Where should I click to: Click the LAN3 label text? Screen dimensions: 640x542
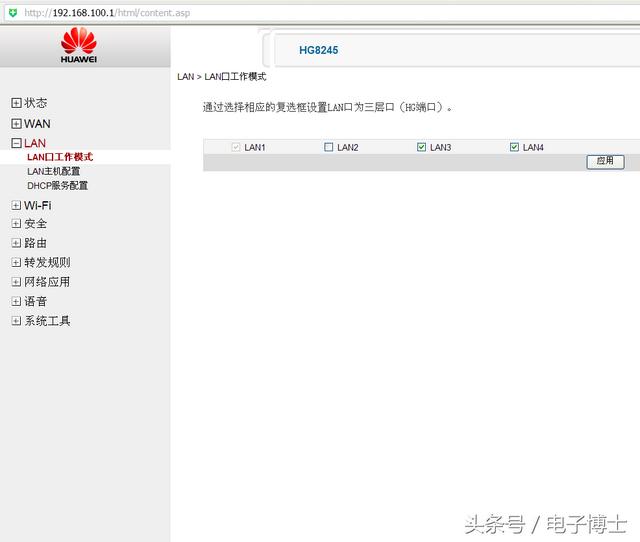point(441,147)
